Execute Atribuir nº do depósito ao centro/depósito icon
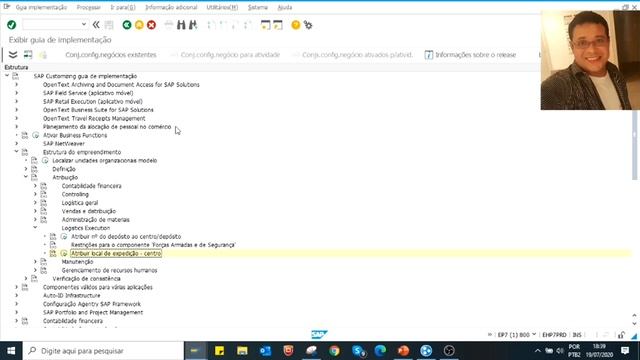This screenshot has height=360, width=640. coord(64,236)
